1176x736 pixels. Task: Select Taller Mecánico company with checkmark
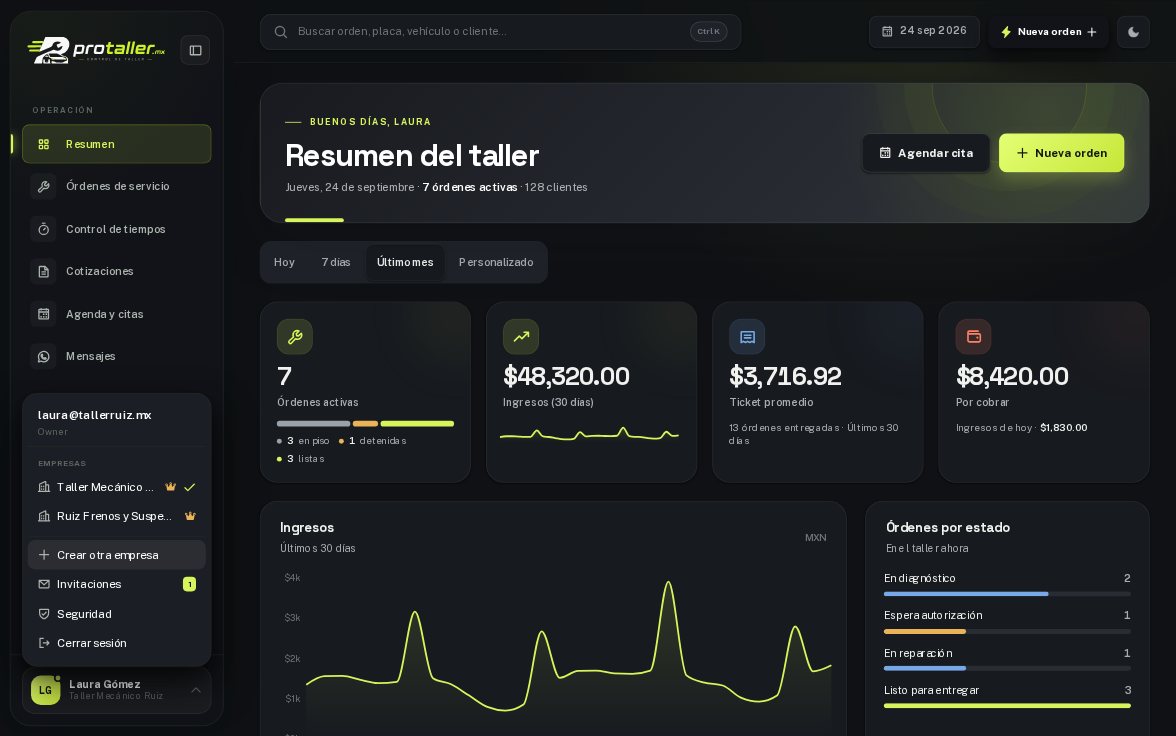[x=116, y=487]
